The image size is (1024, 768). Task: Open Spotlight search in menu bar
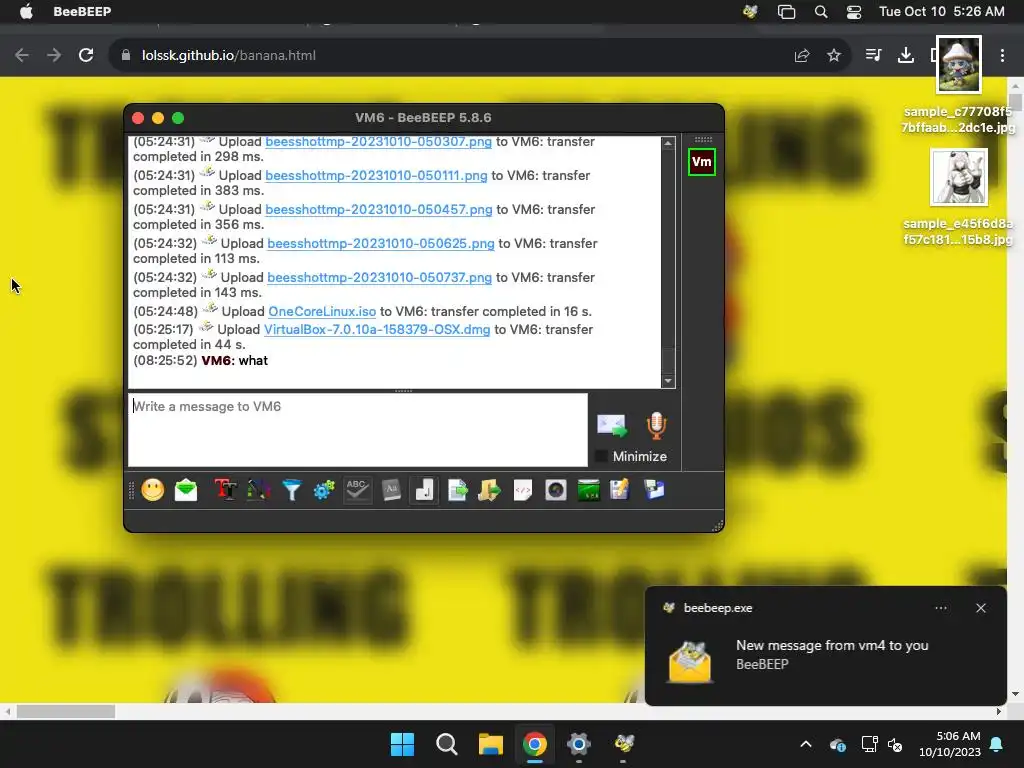(821, 12)
